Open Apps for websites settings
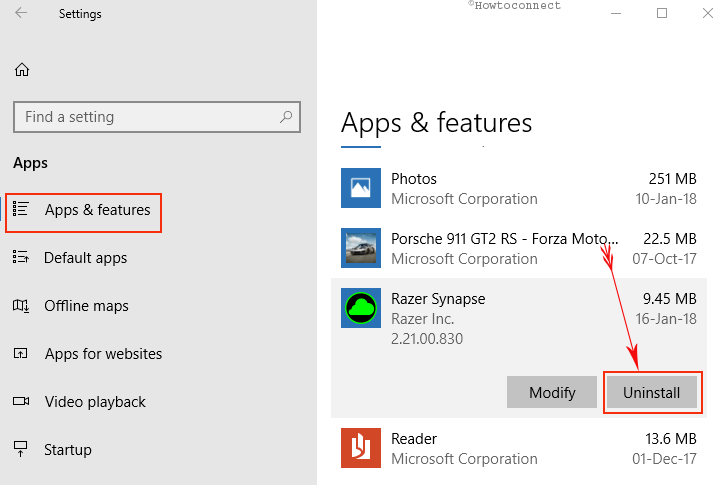This screenshot has height=485, width=726. tap(103, 354)
